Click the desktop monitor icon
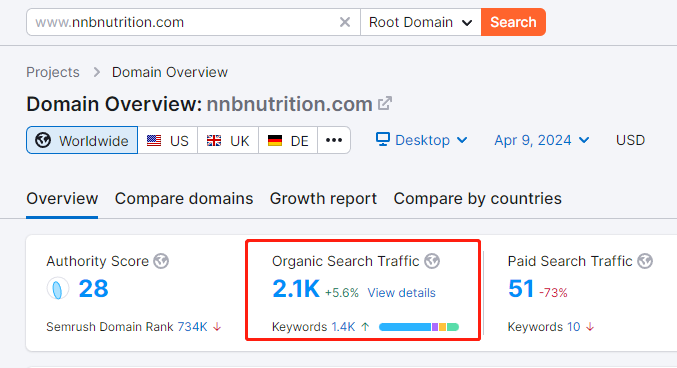 tap(383, 139)
